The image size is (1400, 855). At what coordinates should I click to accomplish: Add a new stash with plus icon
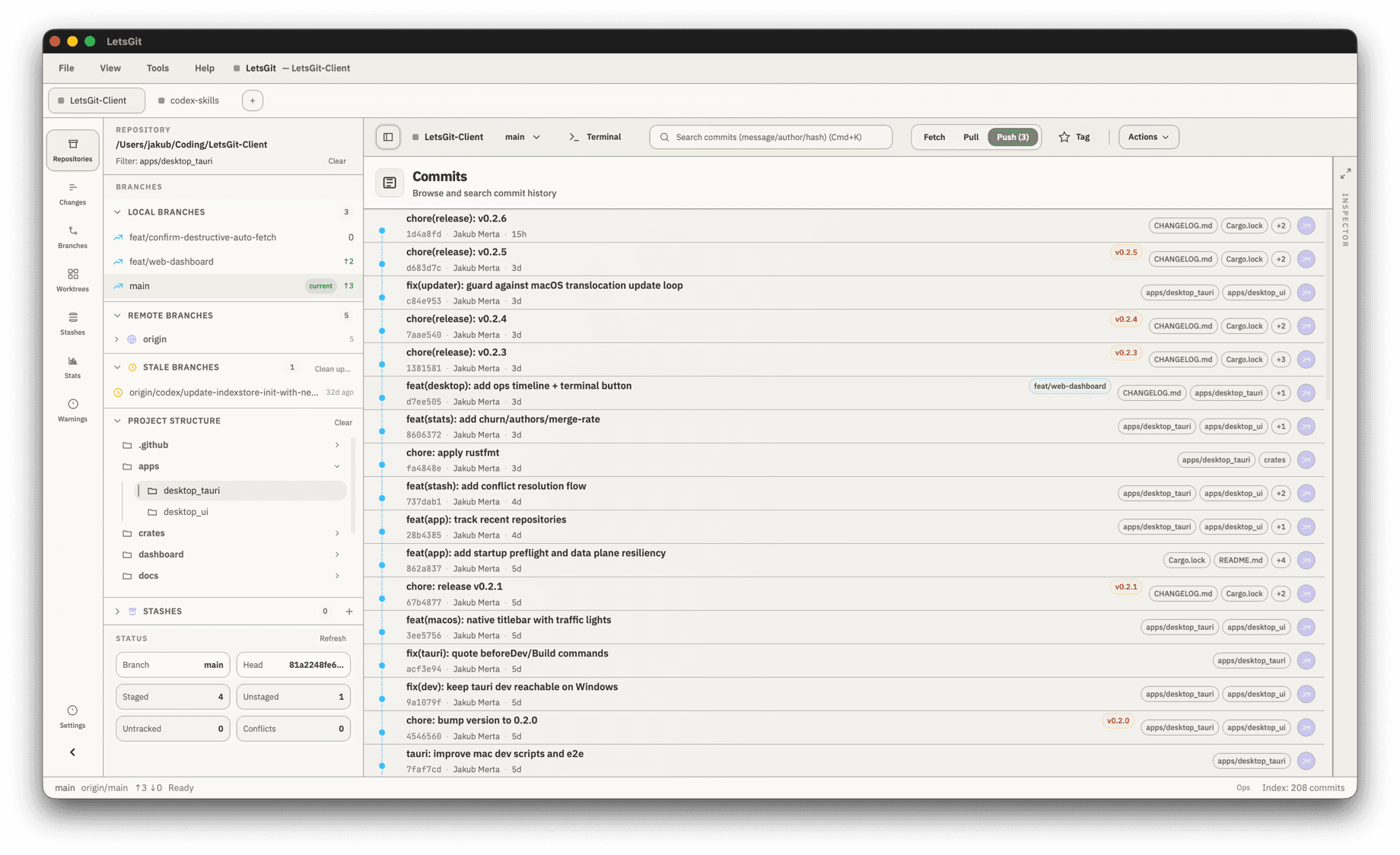349,612
